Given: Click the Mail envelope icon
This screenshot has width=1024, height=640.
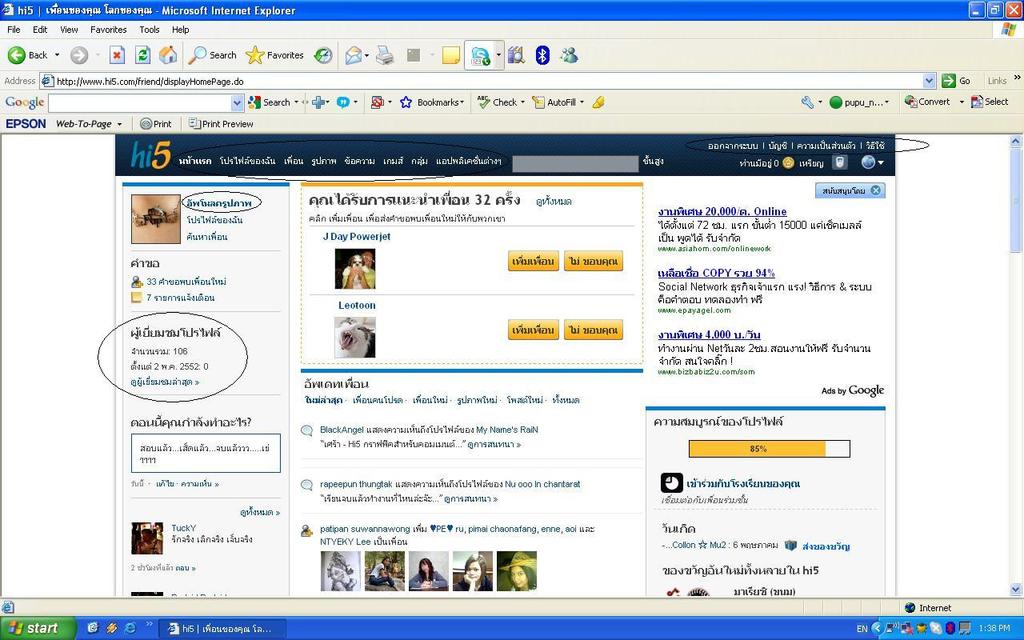Looking at the screenshot, I should (353, 56).
